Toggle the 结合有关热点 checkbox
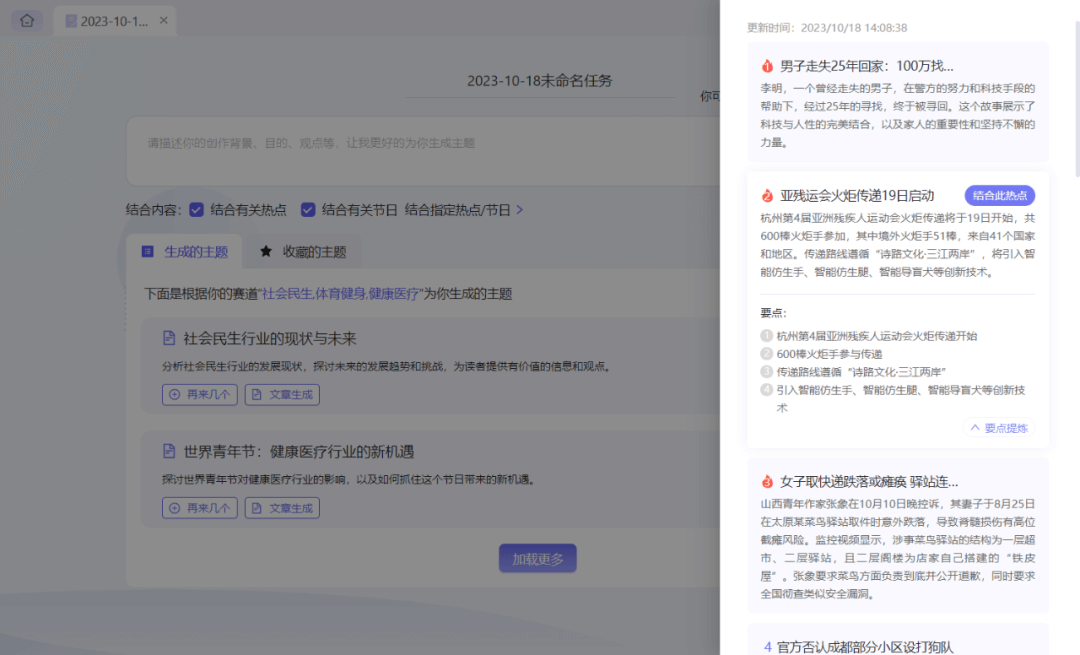This screenshot has width=1080, height=655. tap(197, 209)
